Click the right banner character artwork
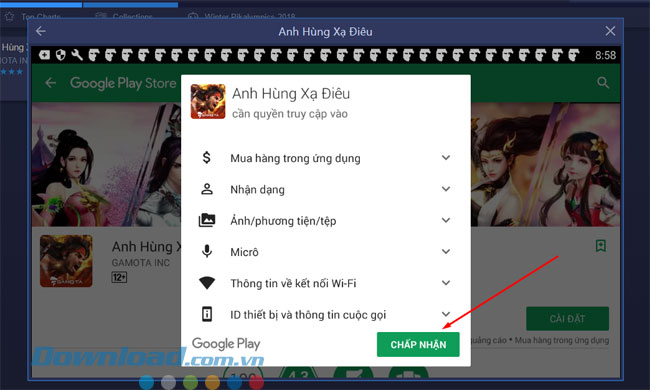The height and width of the screenshot is (390, 650). click(x=546, y=165)
